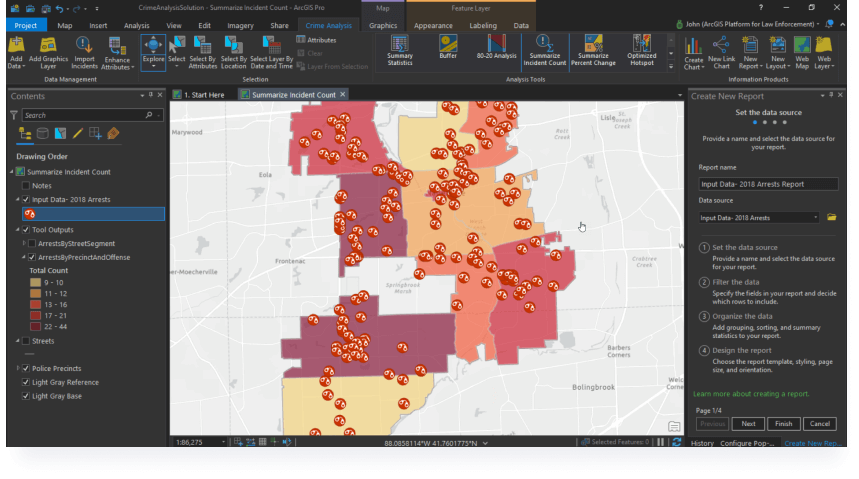Uncheck ArrestsByPrecinctAndOffense layer
Image resolution: width=859 pixels, height=479 pixels.
tap(32, 257)
